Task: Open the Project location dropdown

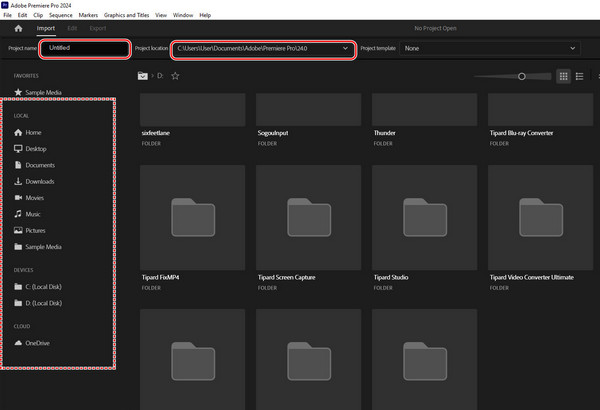Action: (263, 49)
